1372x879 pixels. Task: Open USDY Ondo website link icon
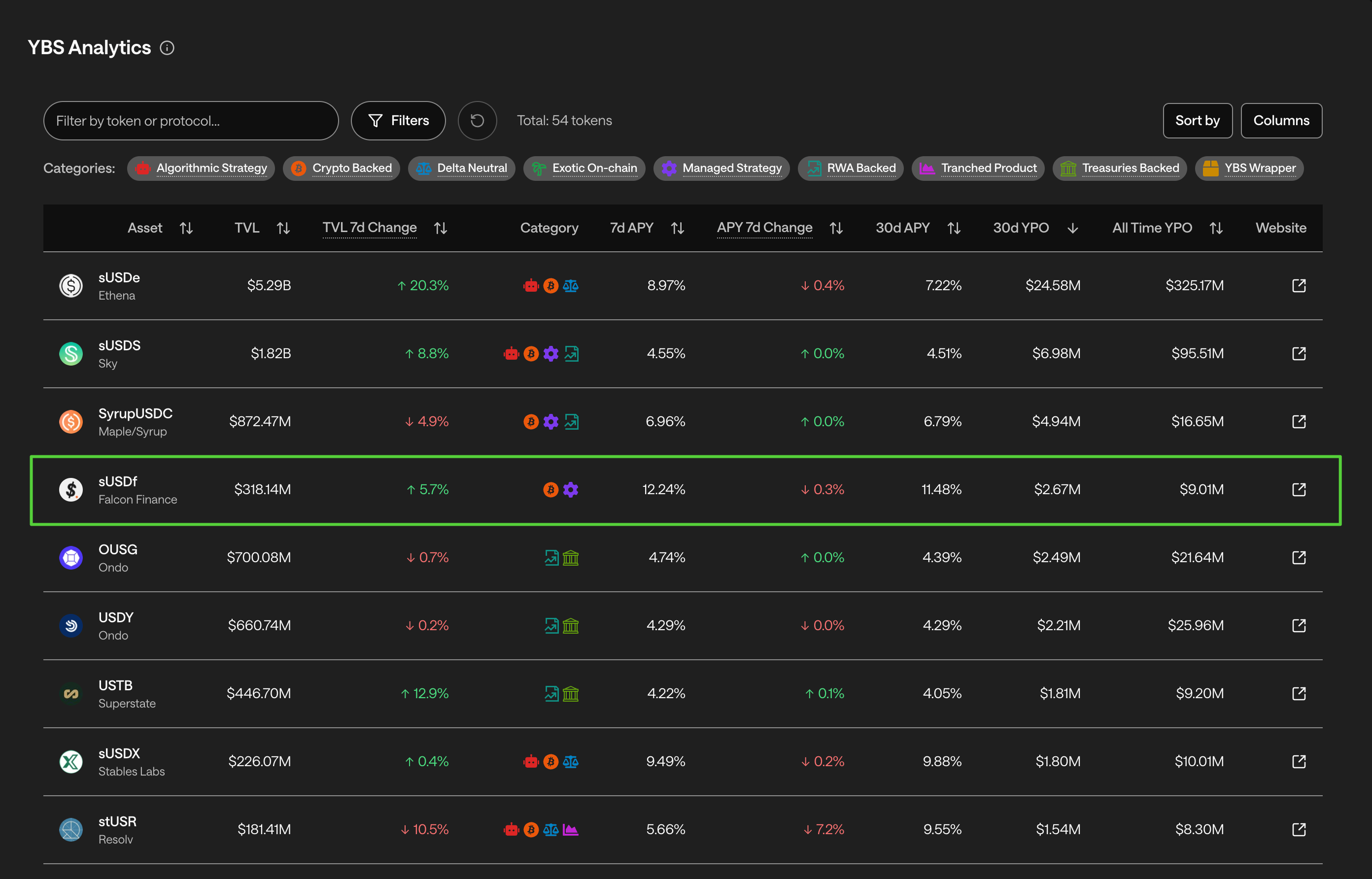[x=1299, y=625]
